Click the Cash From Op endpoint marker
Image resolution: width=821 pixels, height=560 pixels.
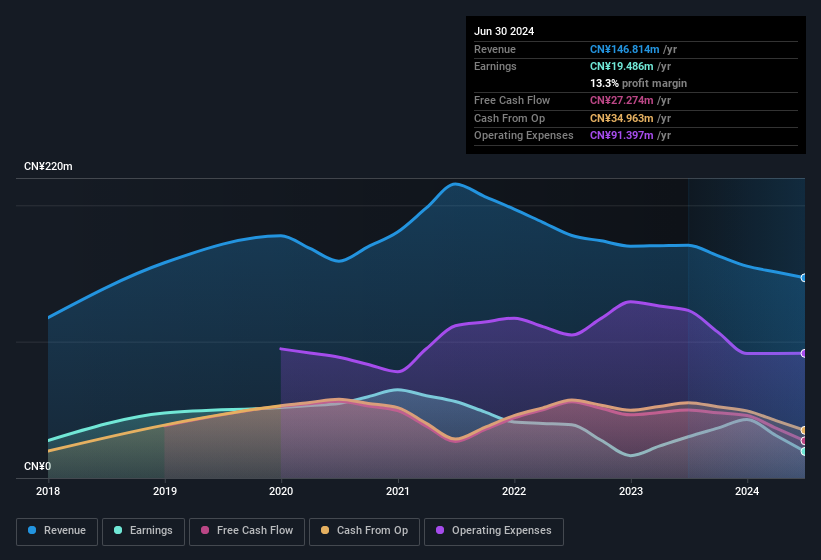click(804, 431)
